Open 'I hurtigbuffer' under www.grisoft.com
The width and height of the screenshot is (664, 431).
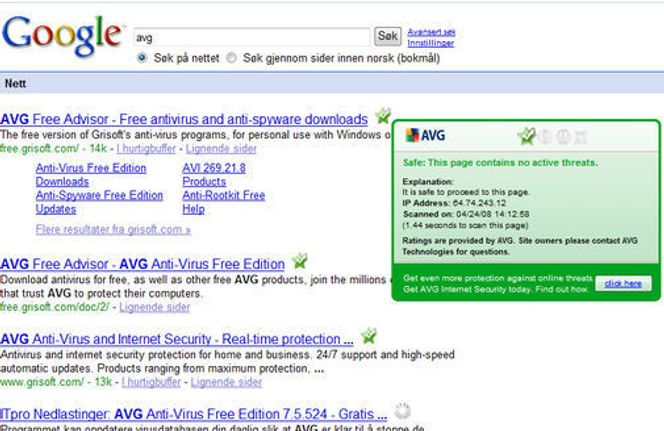coord(151,382)
